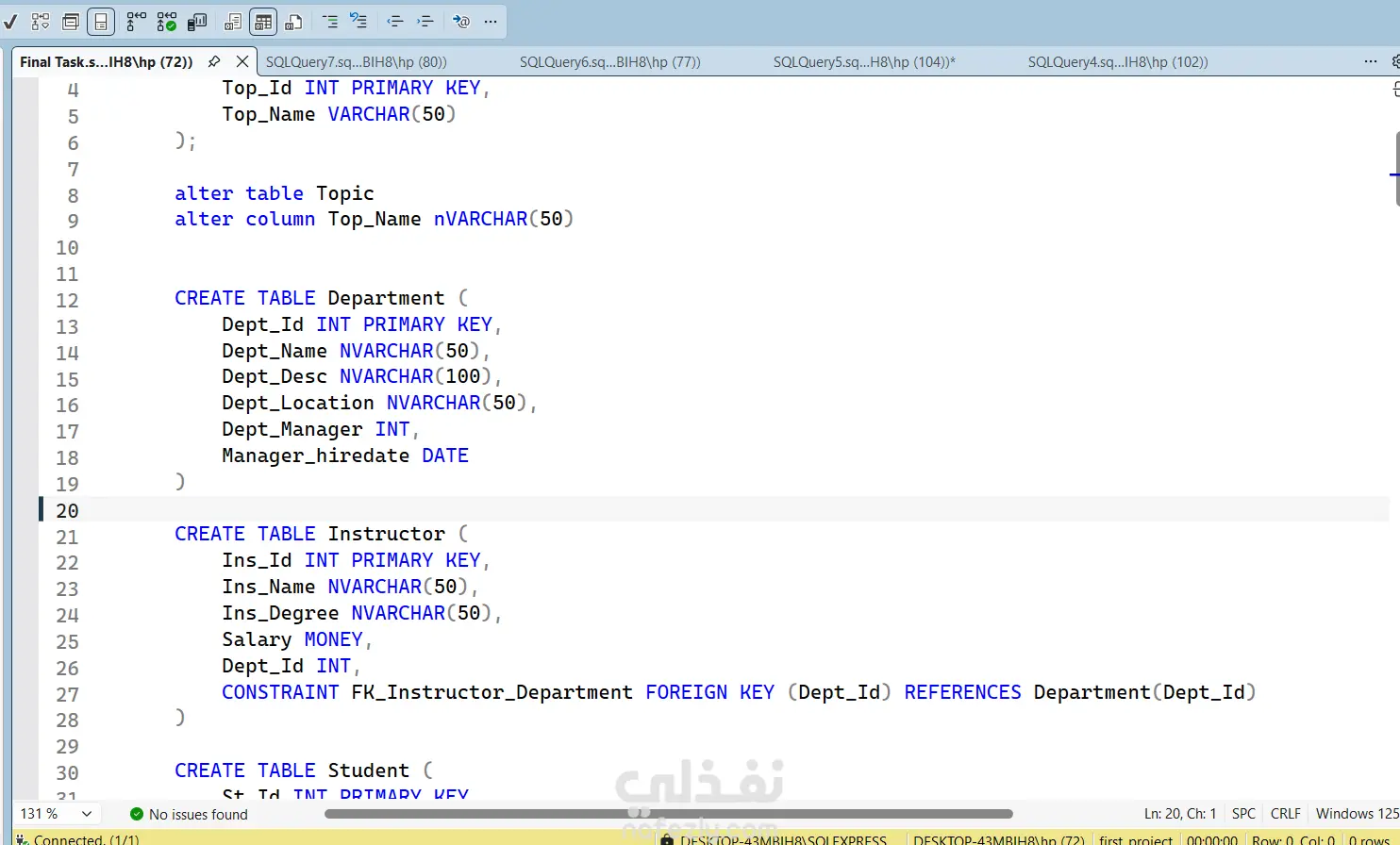The width and height of the screenshot is (1400, 845).
Task: Select Results to File icon
Action: [293, 21]
